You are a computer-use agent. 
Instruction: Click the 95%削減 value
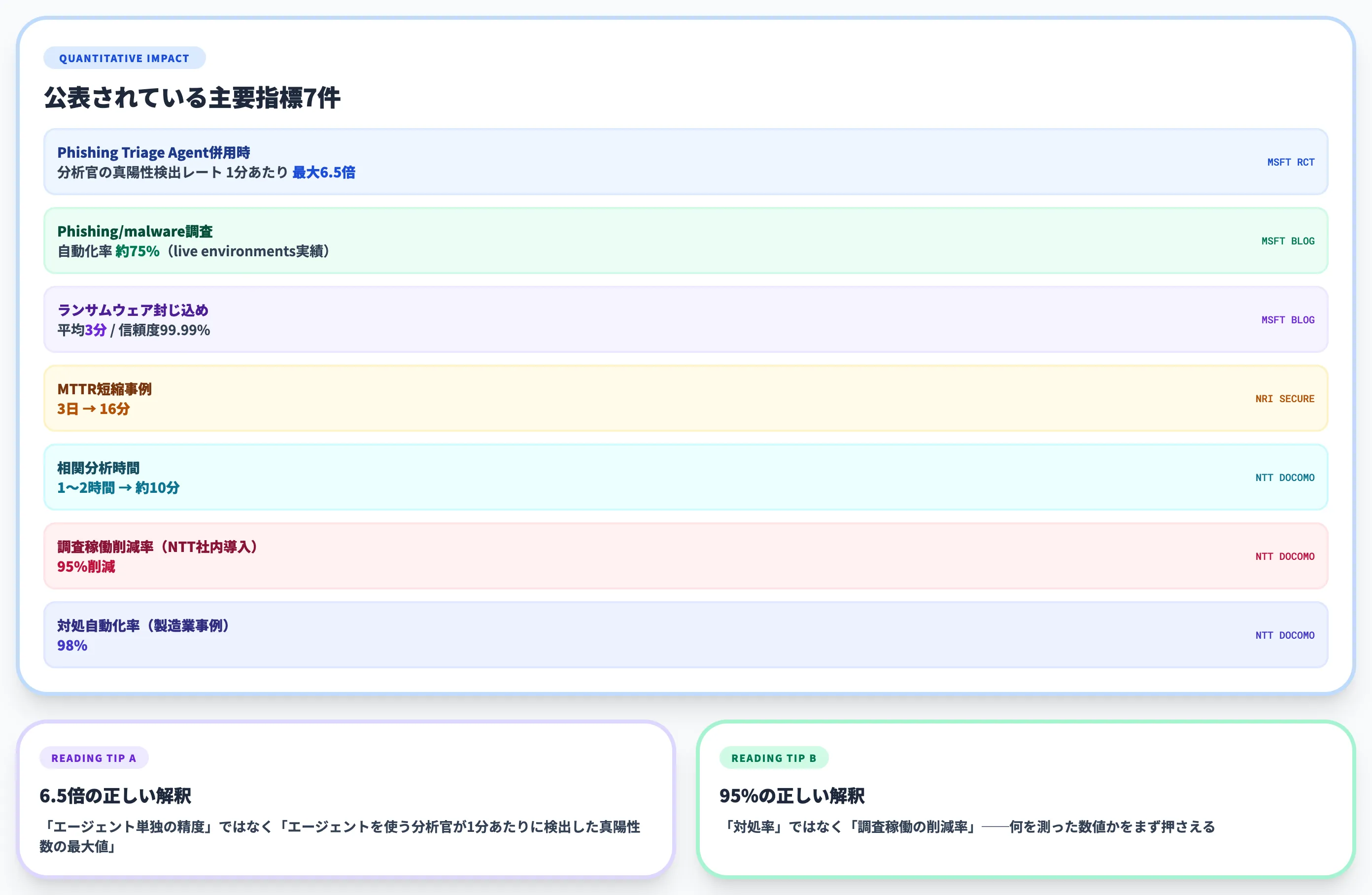[x=86, y=567]
